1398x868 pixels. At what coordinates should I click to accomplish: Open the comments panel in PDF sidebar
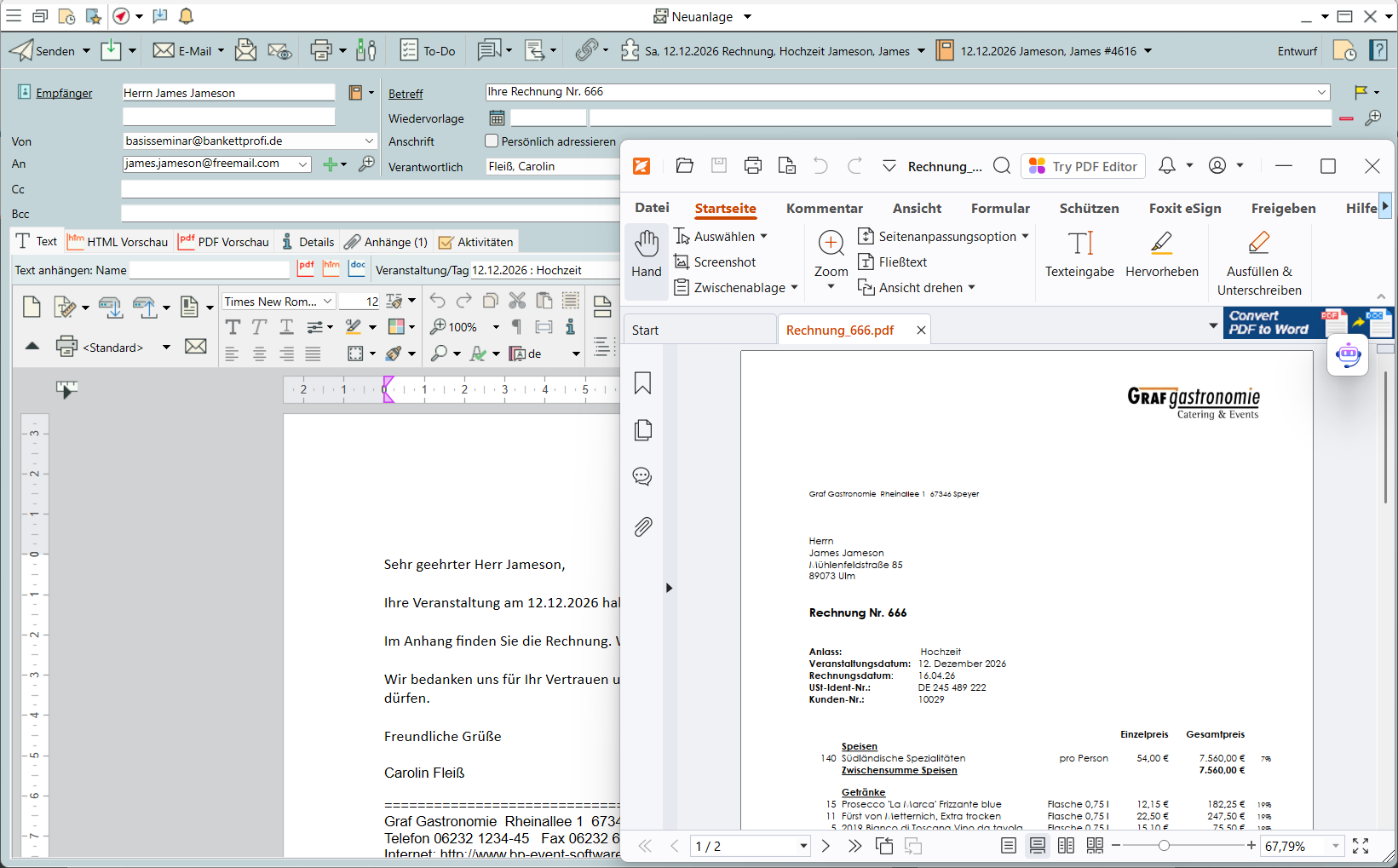[x=642, y=477]
